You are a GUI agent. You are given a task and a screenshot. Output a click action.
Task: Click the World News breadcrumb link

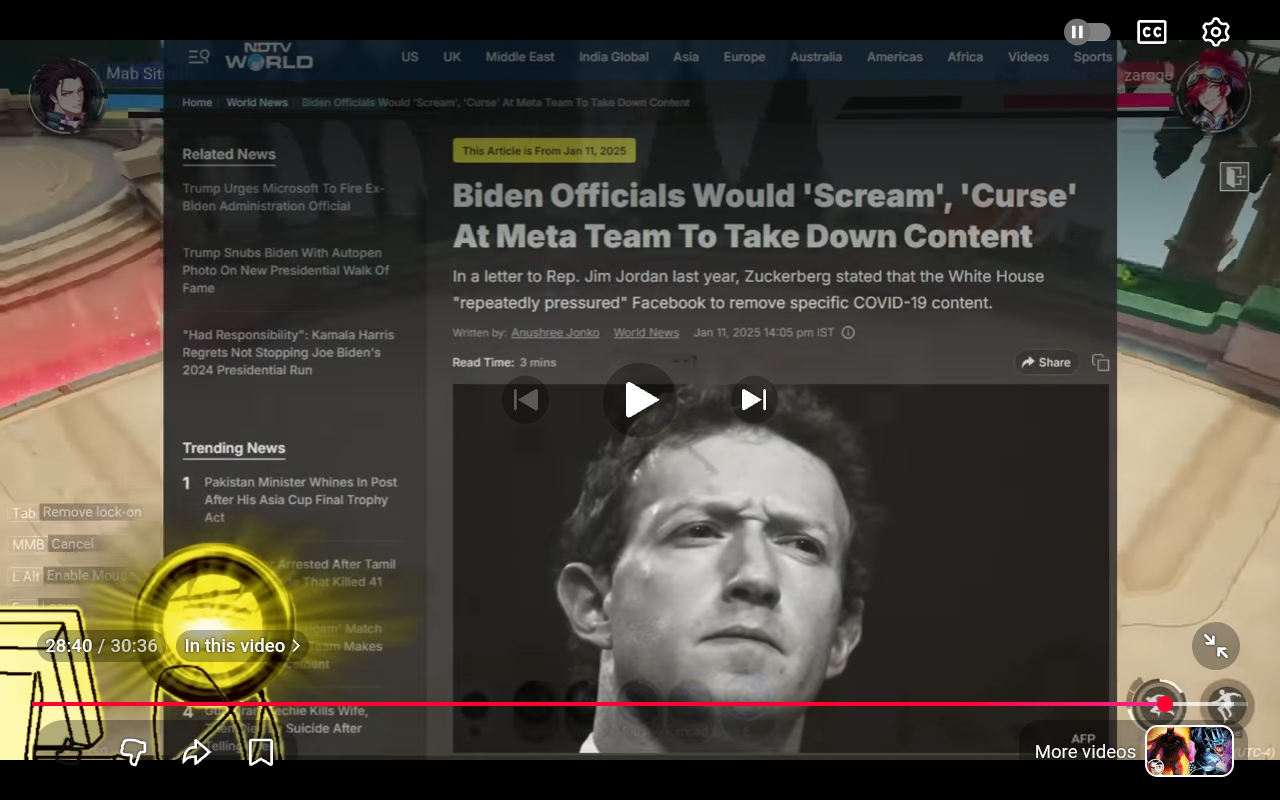[257, 103]
